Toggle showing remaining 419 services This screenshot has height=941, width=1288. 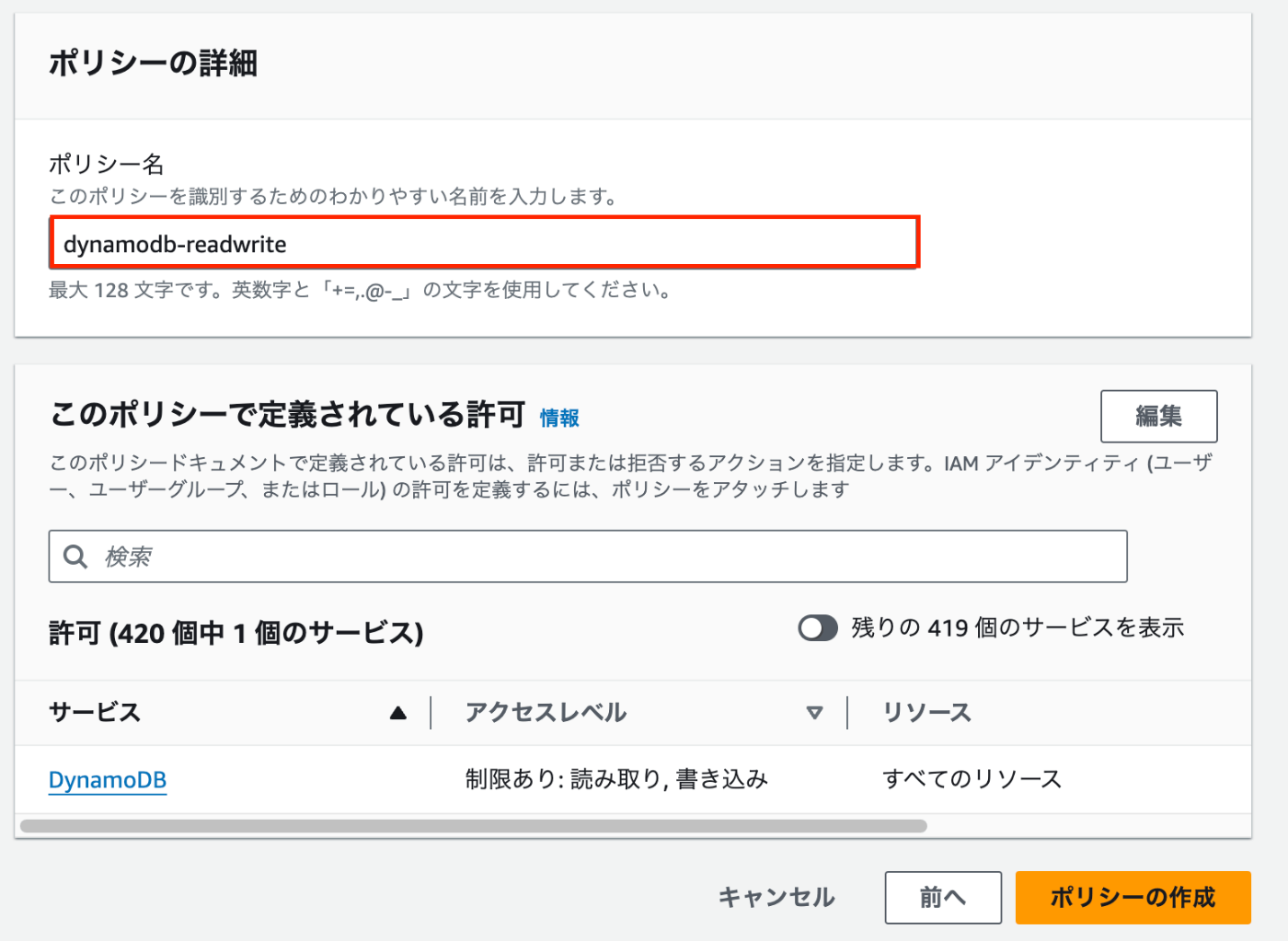(817, 628)
